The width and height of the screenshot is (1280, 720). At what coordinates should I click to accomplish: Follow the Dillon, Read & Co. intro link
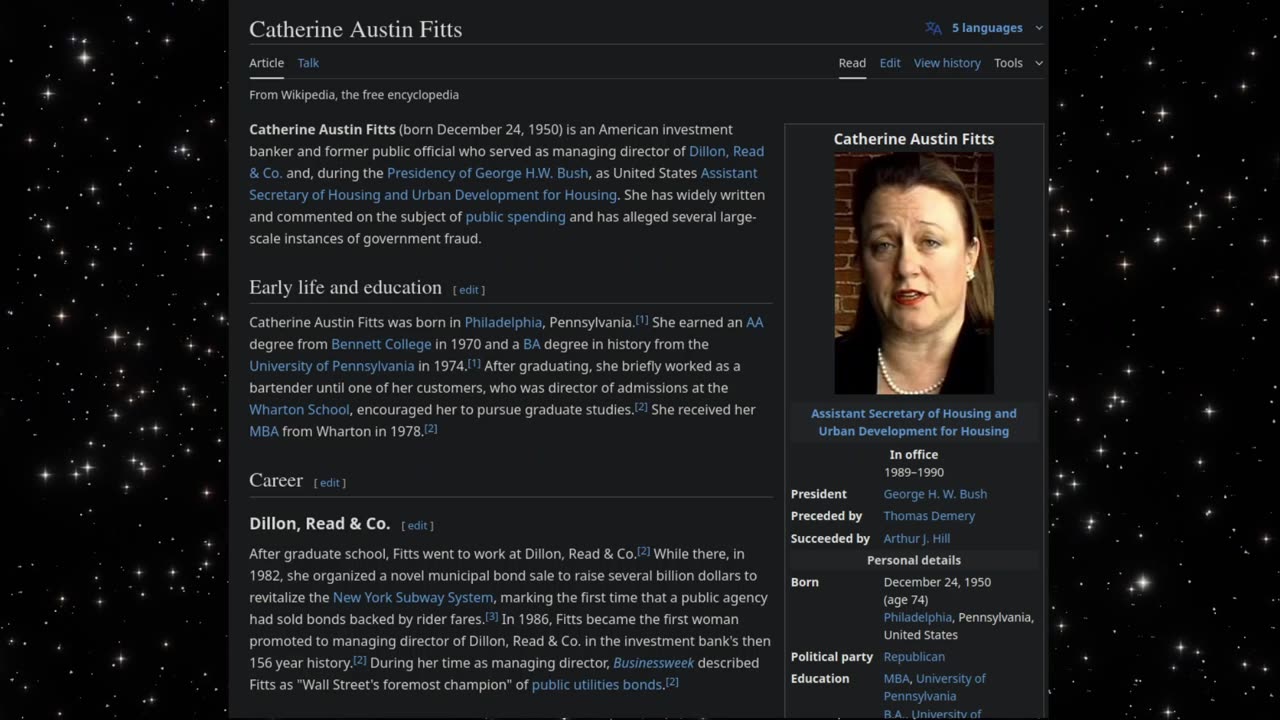coord(727,151)
